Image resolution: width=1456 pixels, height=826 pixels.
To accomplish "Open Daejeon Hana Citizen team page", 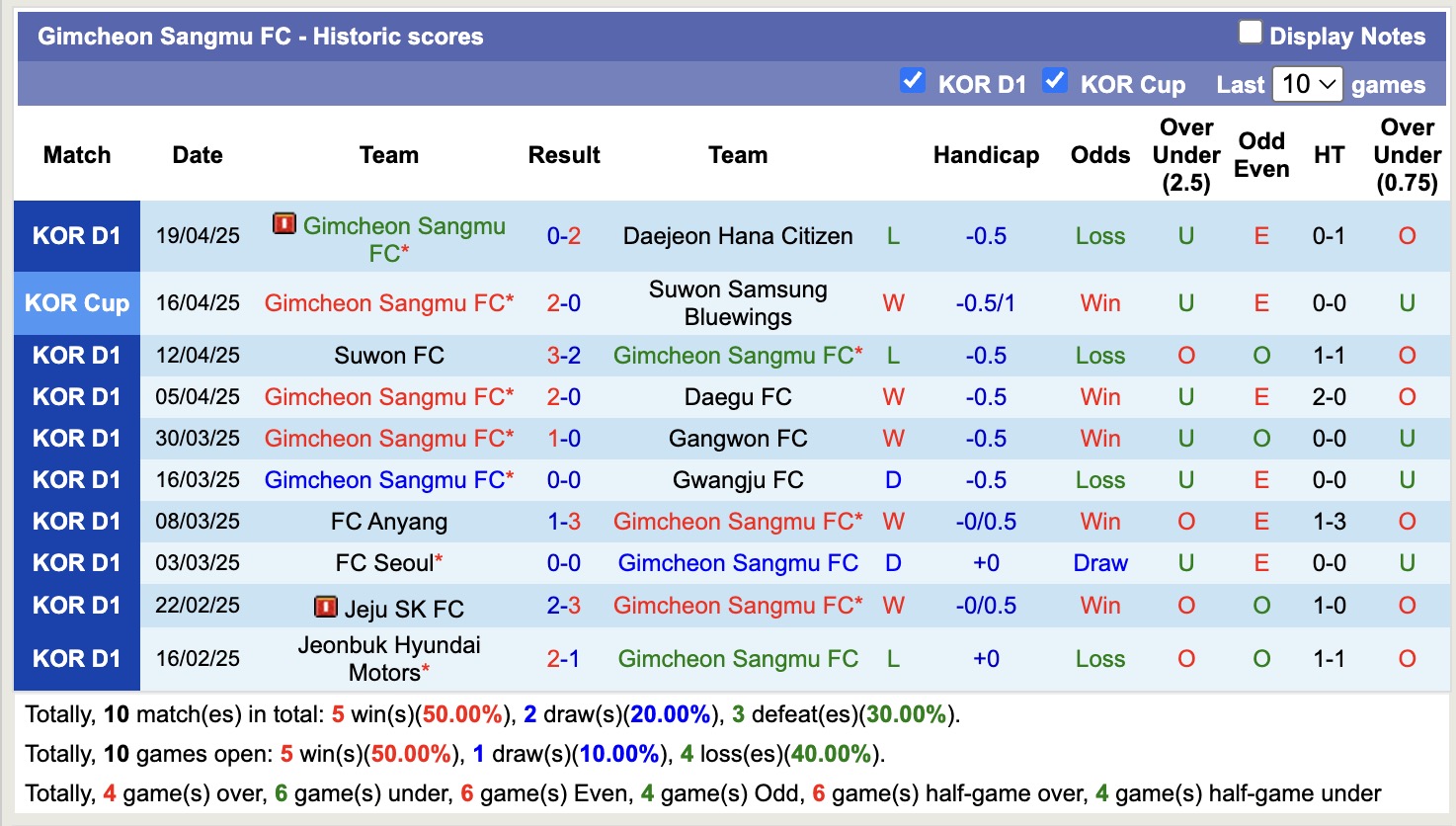I will (738, 236).
